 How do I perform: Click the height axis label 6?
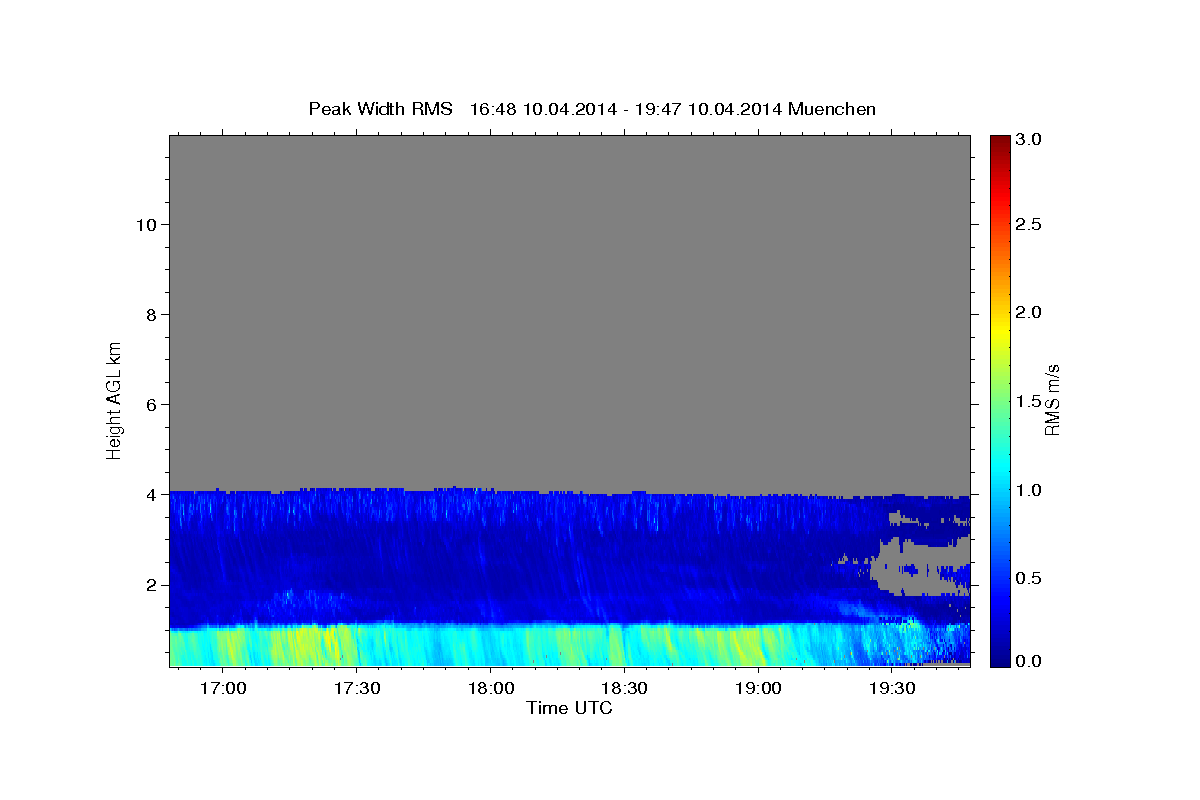(x=151, y=404)
